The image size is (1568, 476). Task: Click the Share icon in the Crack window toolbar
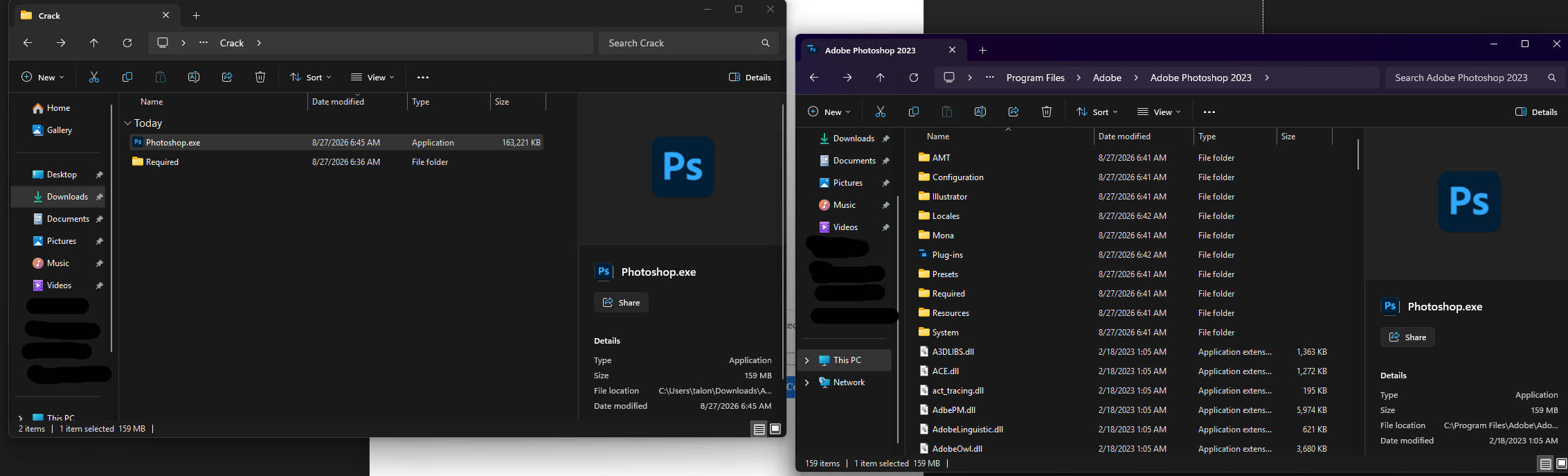tap(227, 77)
